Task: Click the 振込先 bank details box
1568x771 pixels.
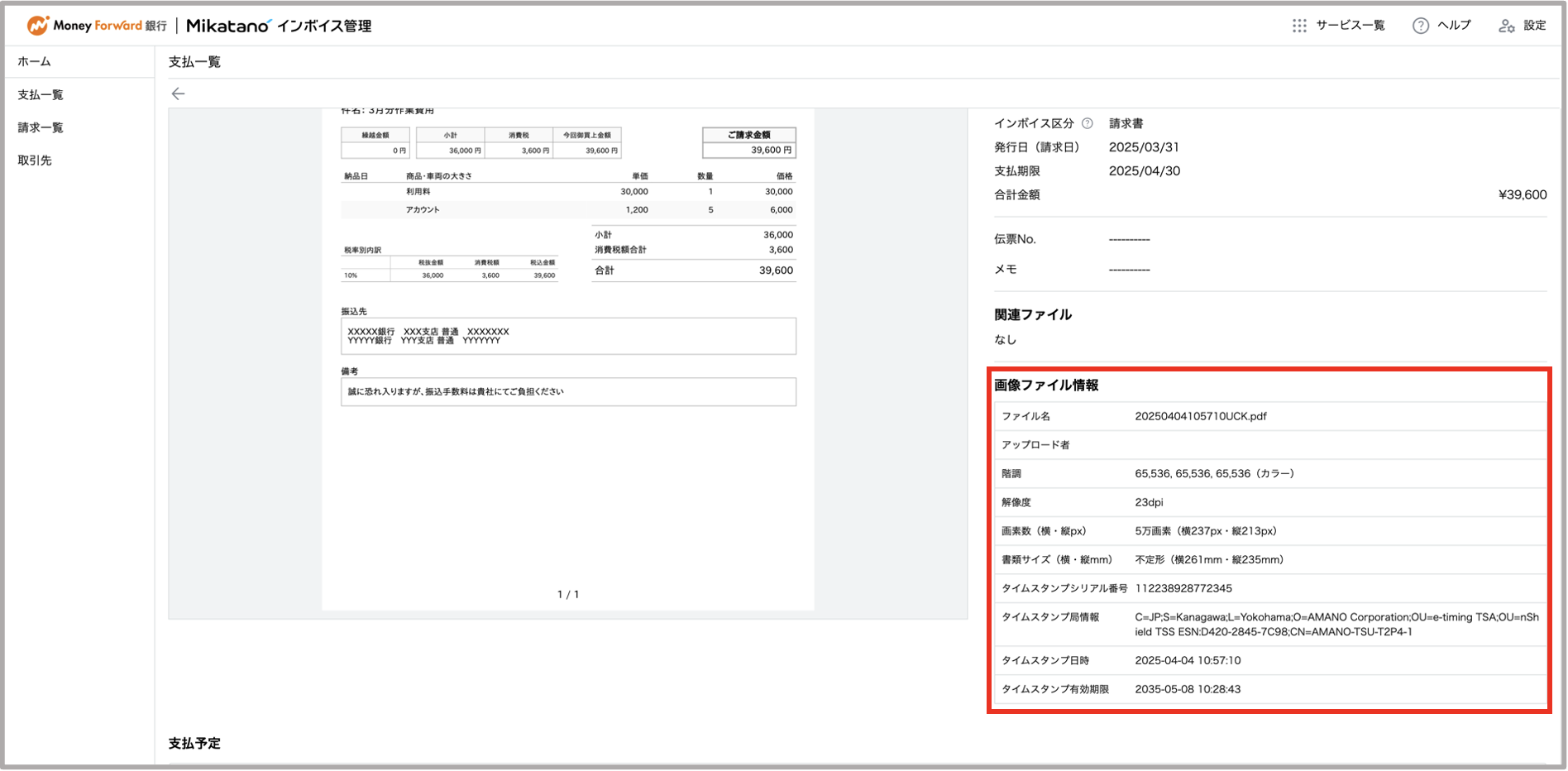Action: [568, 336]
